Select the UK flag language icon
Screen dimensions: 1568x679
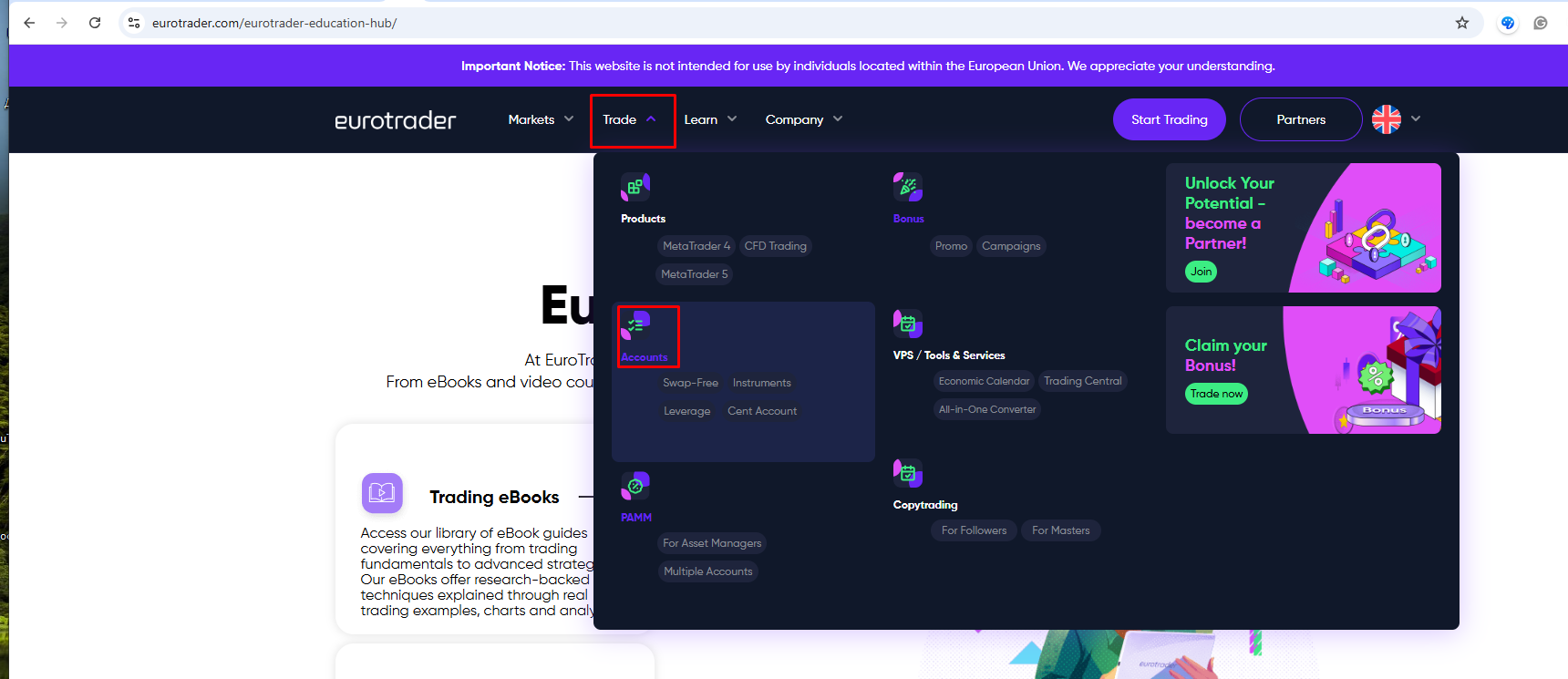1387,119
